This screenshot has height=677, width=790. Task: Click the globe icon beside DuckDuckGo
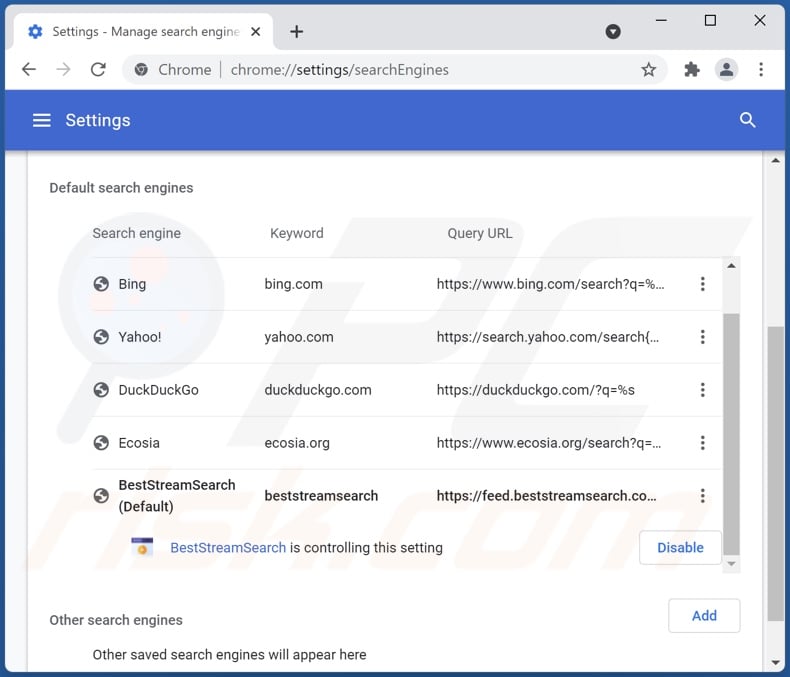pos(101,390)
